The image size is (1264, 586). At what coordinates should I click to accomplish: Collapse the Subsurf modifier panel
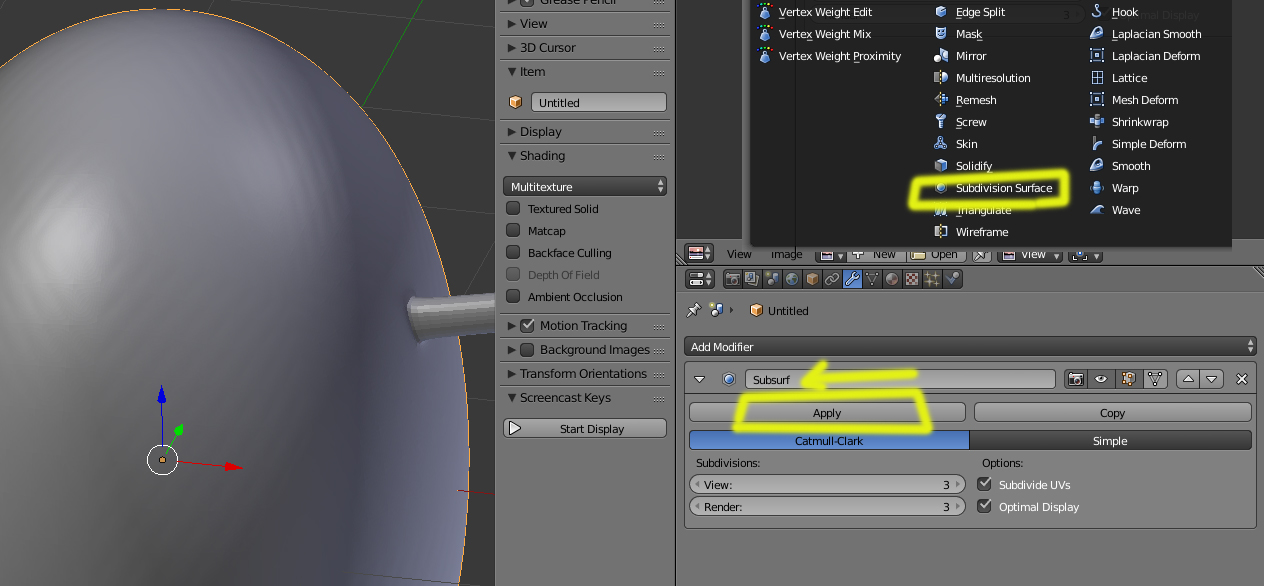(700, 379)
